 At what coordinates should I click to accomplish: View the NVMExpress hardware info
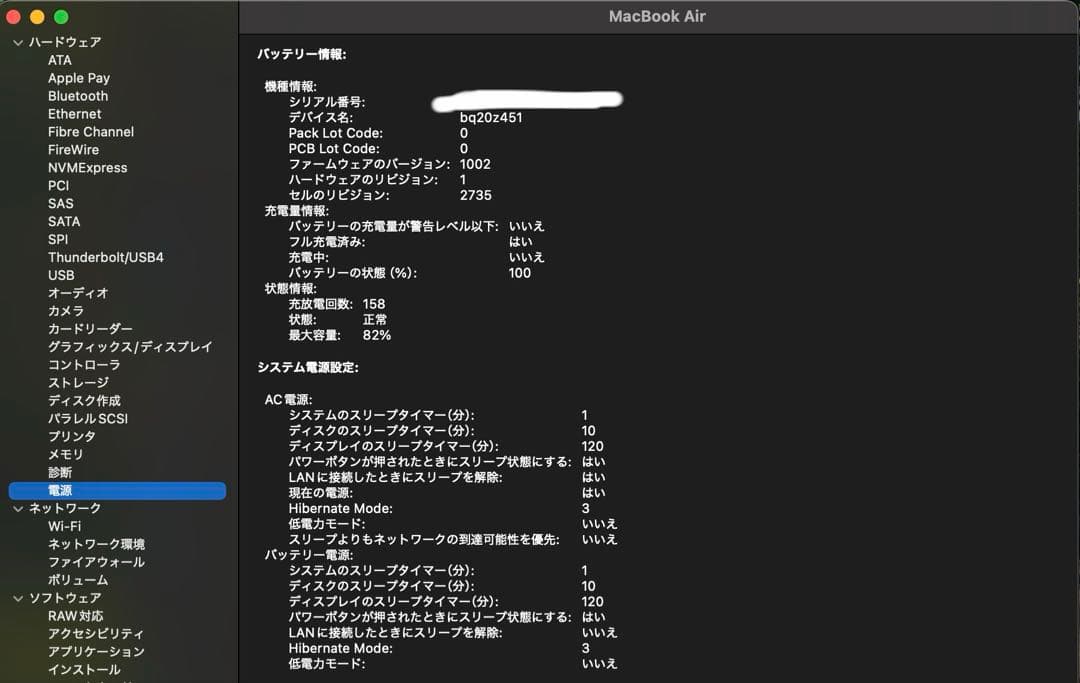coord(87,167)
